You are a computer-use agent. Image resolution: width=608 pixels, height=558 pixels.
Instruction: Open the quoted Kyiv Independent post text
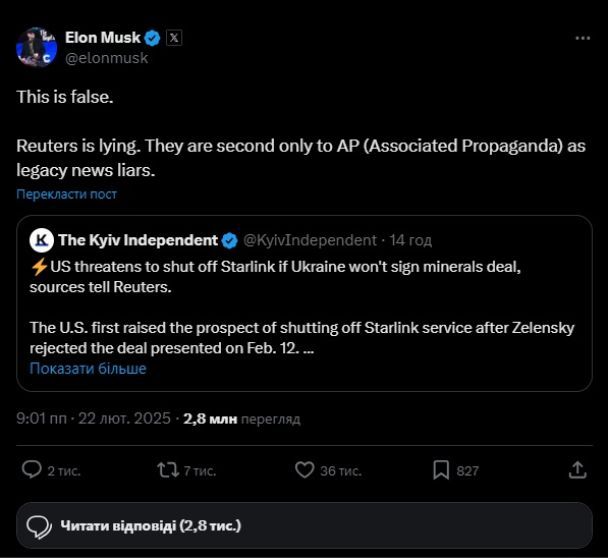pyautogui.click(x=300, y=300)
